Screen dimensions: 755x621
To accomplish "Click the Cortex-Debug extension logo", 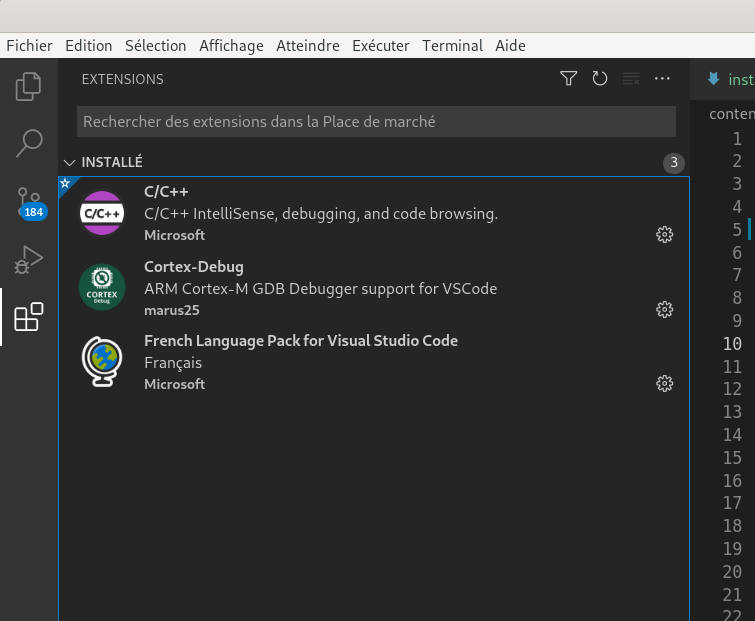I will (x=102, y=287).
